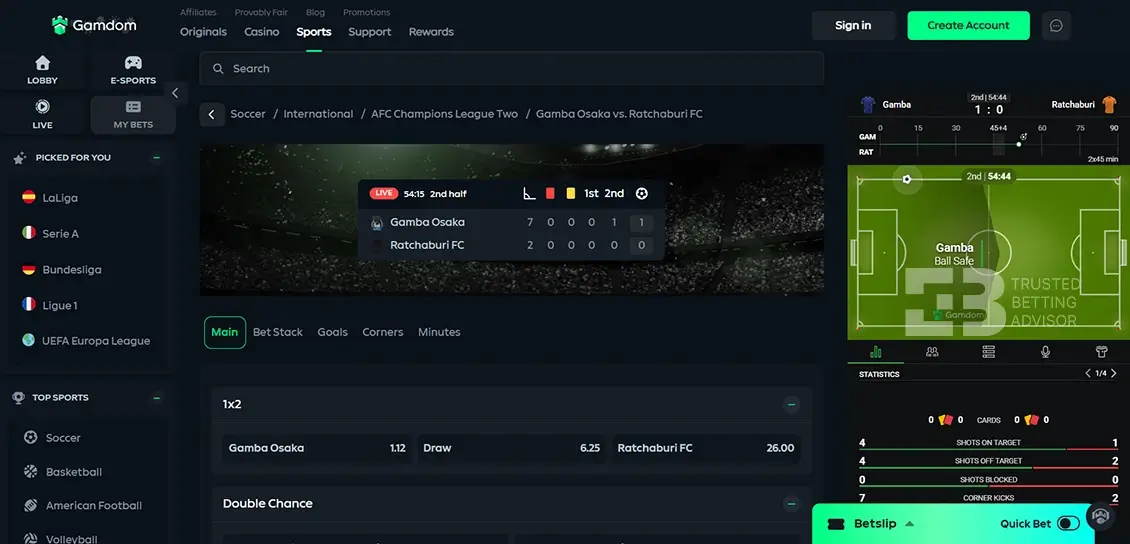The height and width of the screenshot is (544, 1130).
Task: Open the Originals menu
Action: click(x=203, y=32)
